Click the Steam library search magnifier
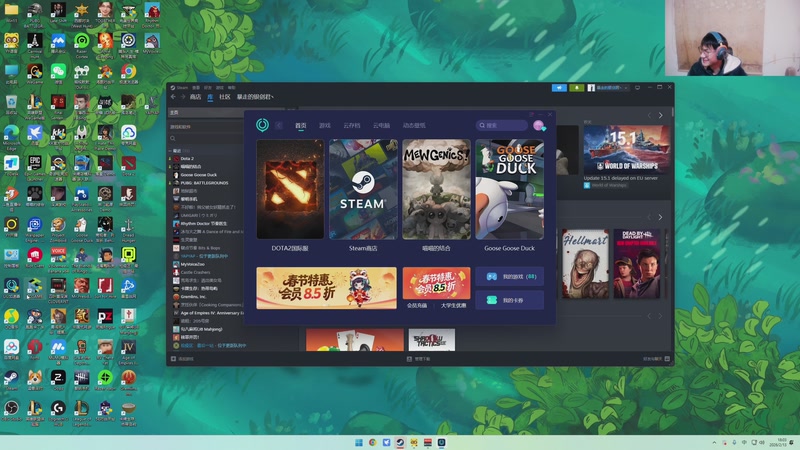800x450 pixels. click(173, 138)
